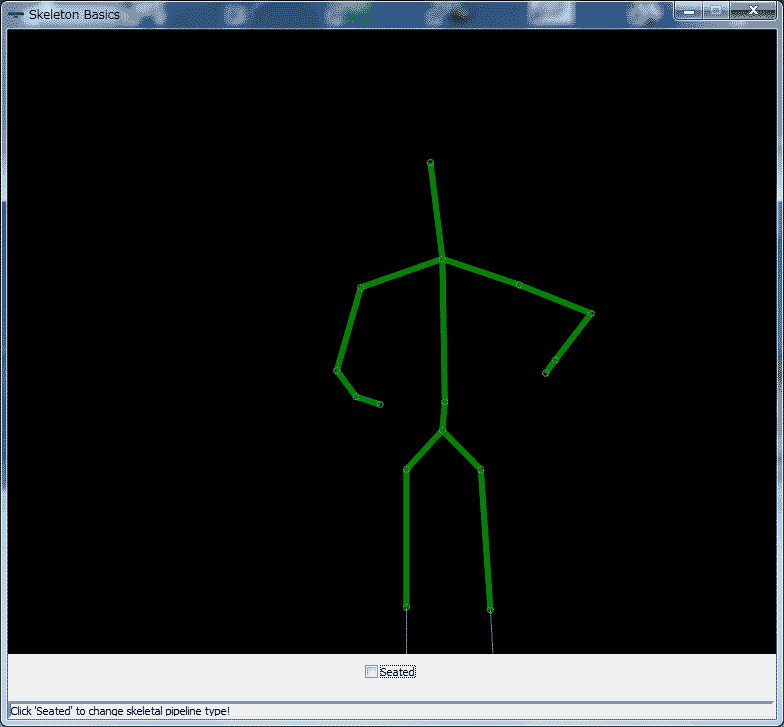Click the skeleton head joint
Viewport: 784px width, 727px height.
pyautogui.click(x=430, y=162)
